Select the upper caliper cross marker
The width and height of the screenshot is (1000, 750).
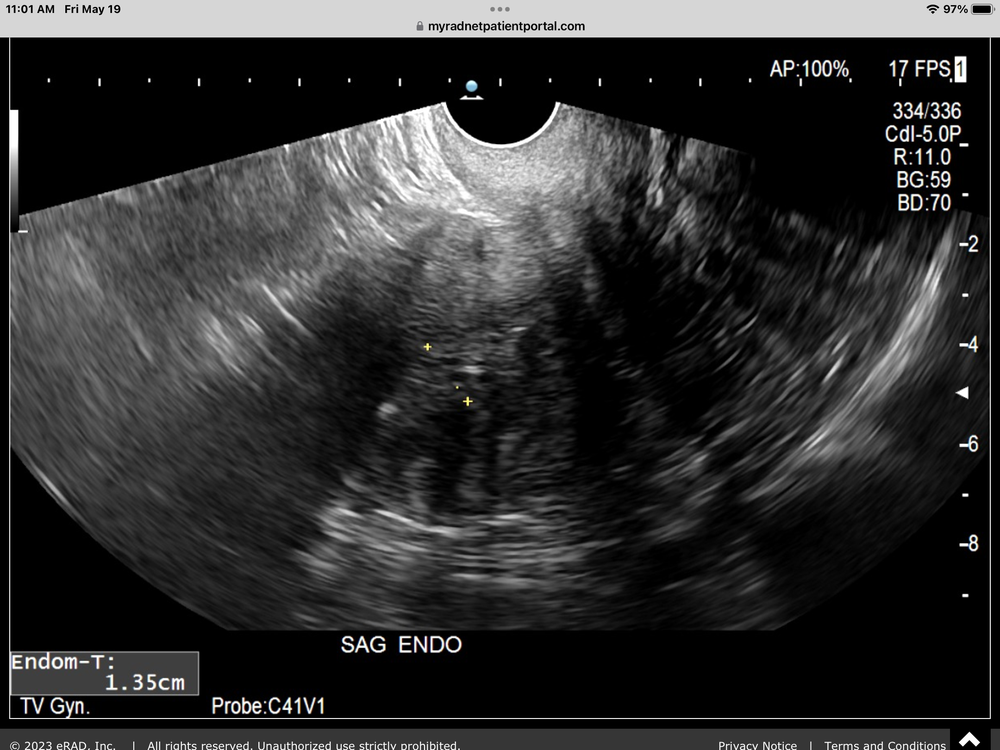pyautogui.click(x=428, y=347)
